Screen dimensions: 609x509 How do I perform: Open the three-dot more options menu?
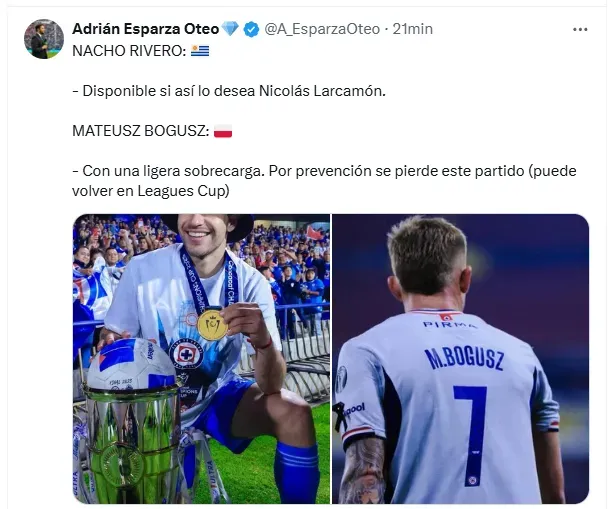pyautogui.click(x=580, y=30)
